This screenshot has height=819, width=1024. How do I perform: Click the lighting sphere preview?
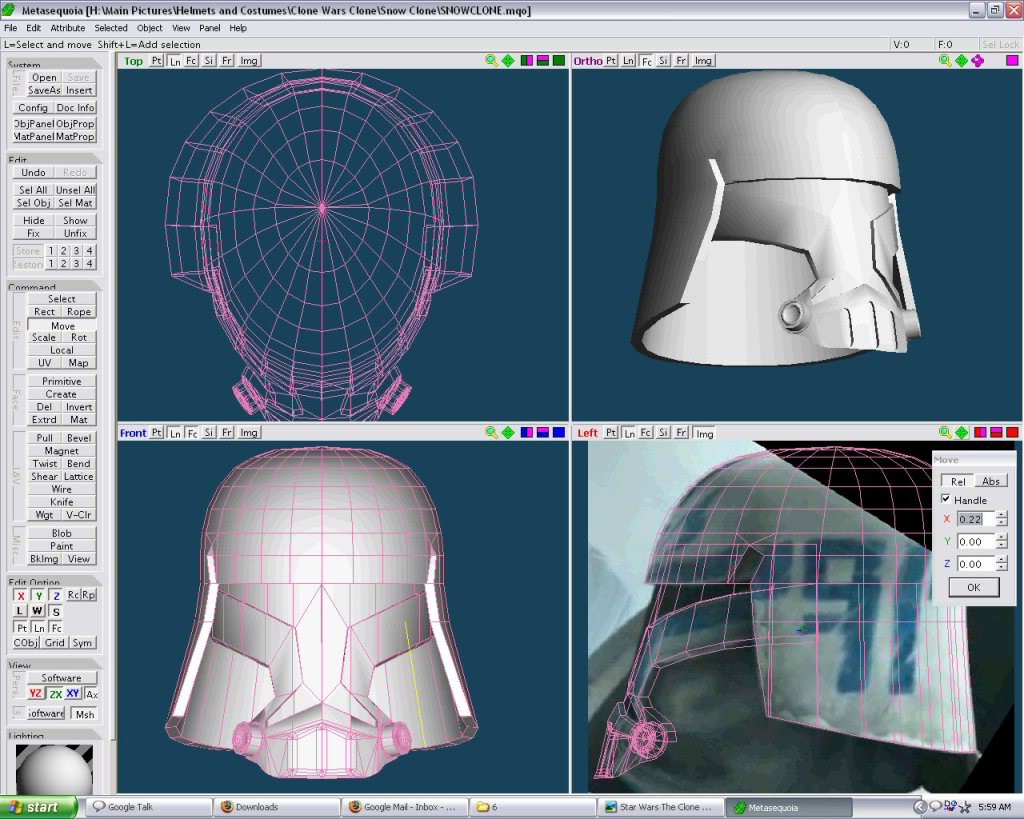pyautogui.click(x=54, y=769)
